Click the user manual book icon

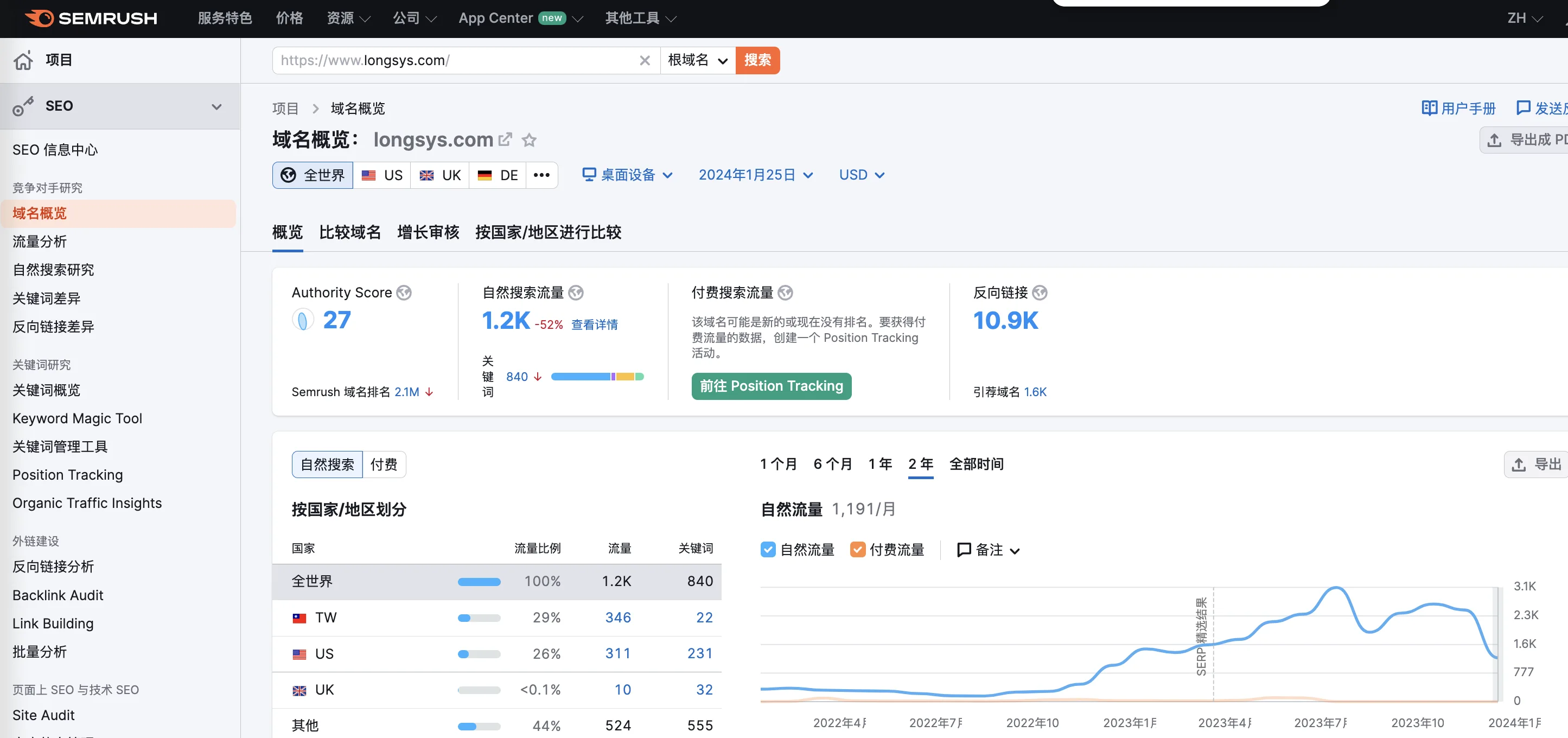point(1429,108)
